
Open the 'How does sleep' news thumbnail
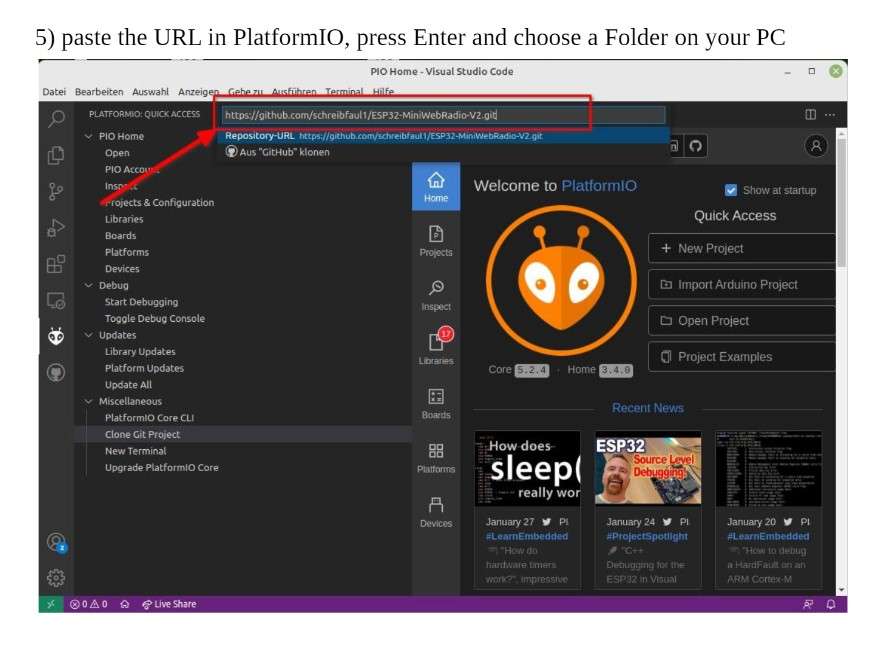pyautogui.click(x=527, y=469)
